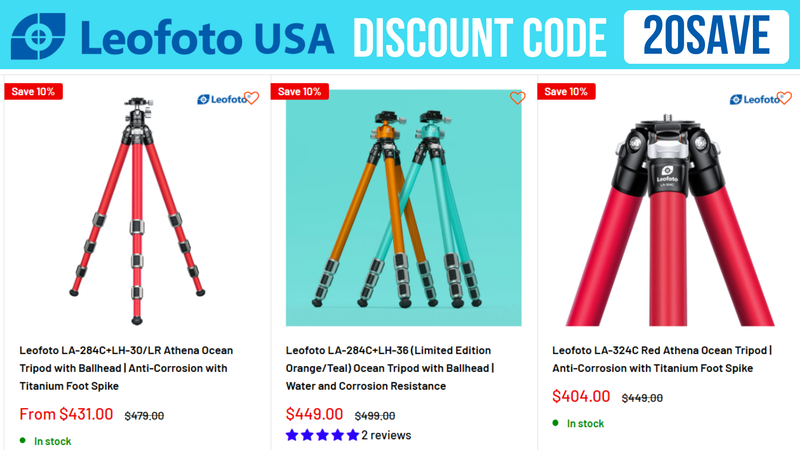Click Save 10% badge on LA-324C tripod
This screenshot has height=450, width=800.
[566, 91]
